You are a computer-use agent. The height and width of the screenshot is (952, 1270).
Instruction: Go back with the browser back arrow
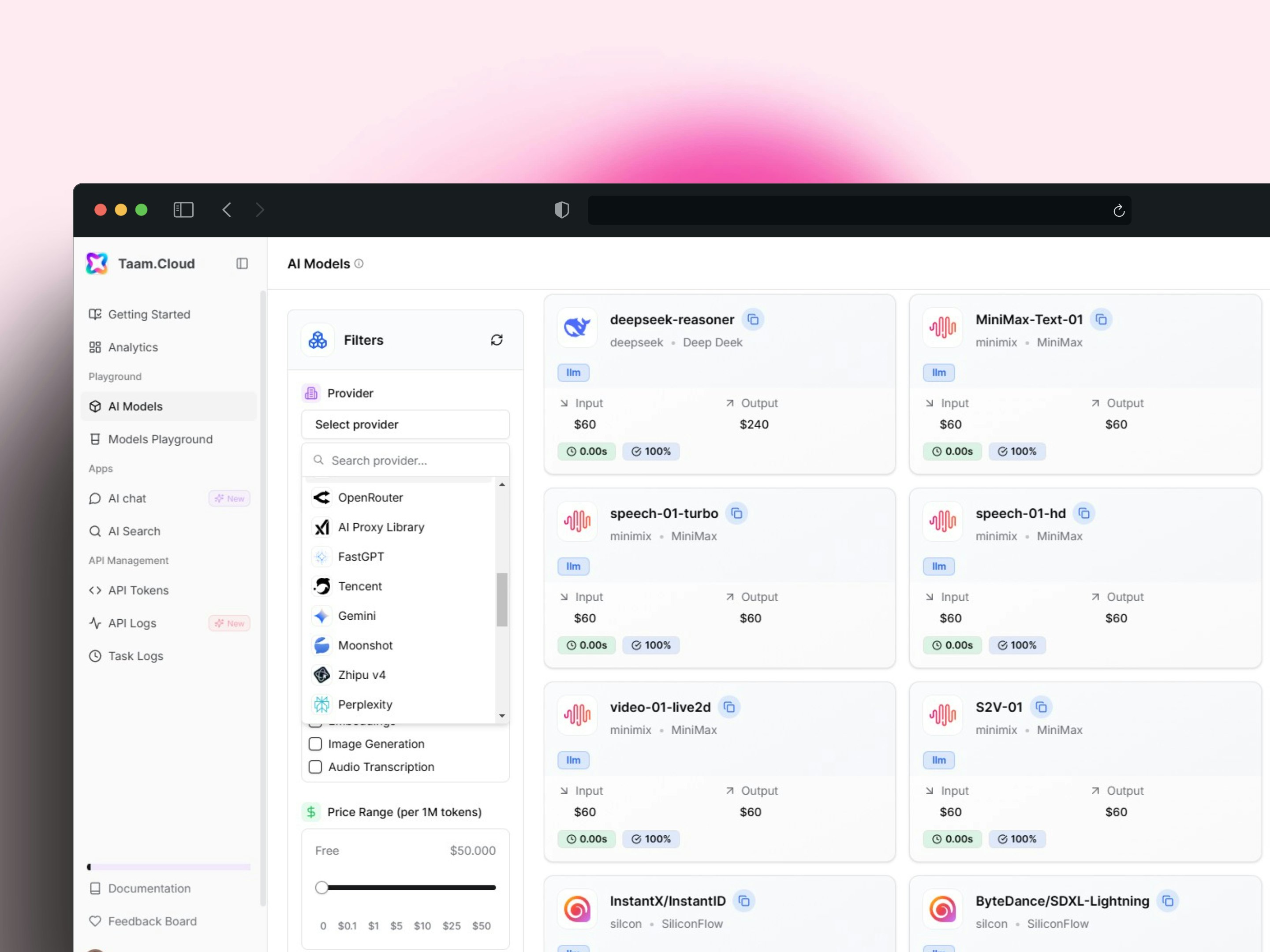click(227, 210)
